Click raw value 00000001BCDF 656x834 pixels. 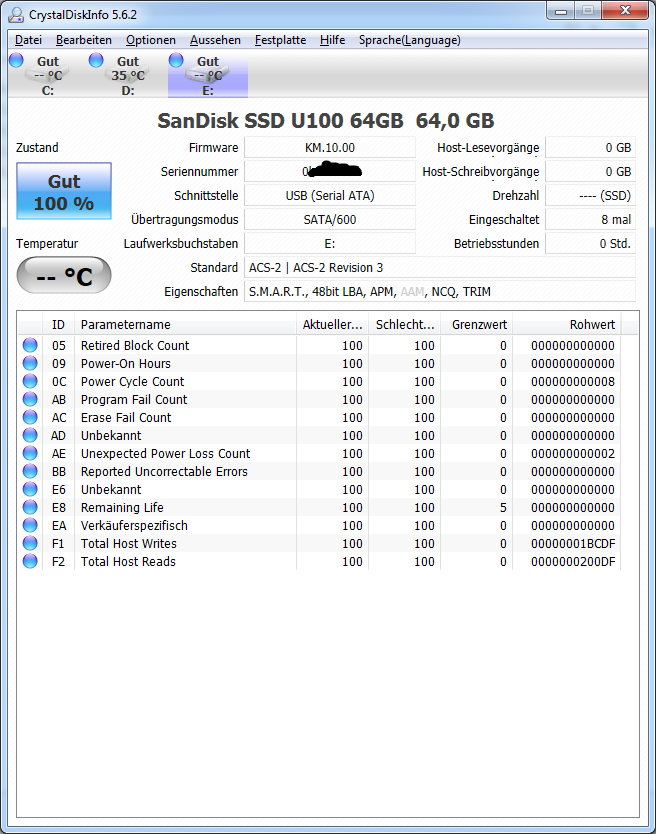click(x=573, y=544)
